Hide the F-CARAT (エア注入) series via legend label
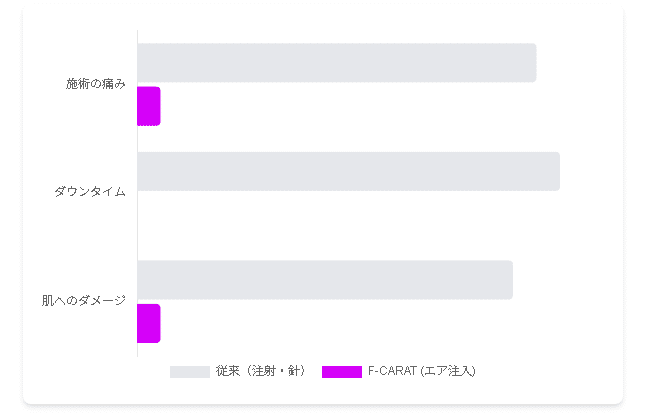This screenshot has height=413, width=649. tap(421, 371)
